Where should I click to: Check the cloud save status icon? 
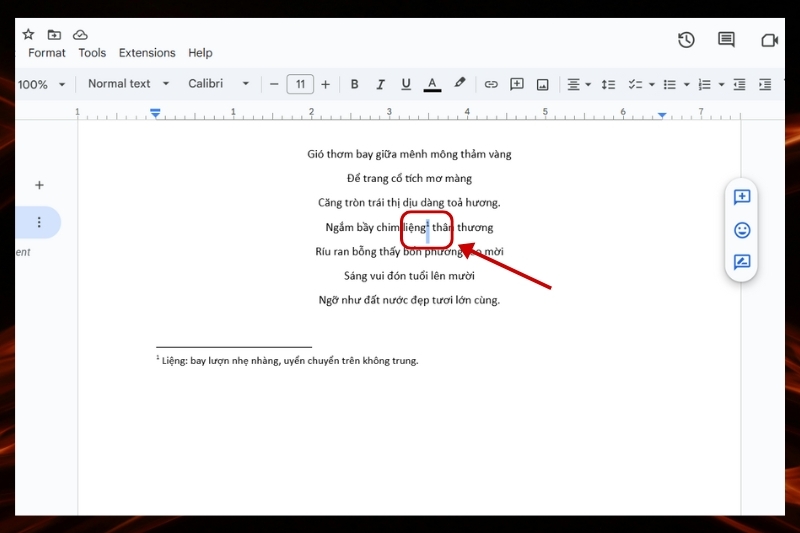pos(80,35)
